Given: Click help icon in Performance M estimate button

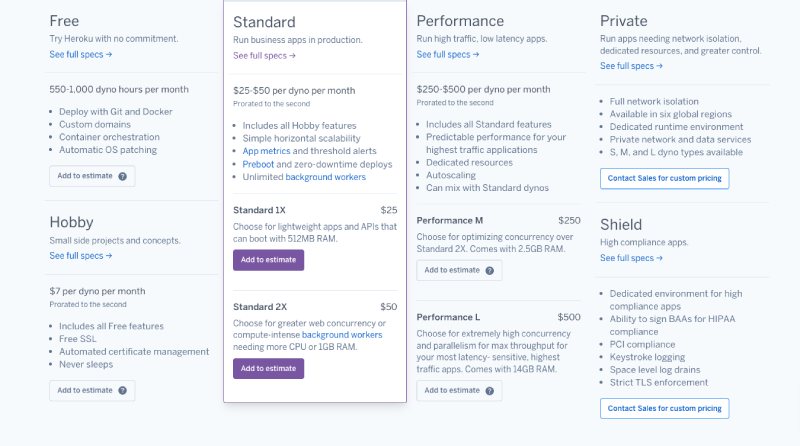Looking at the screenshot, I should pos(490,270).
